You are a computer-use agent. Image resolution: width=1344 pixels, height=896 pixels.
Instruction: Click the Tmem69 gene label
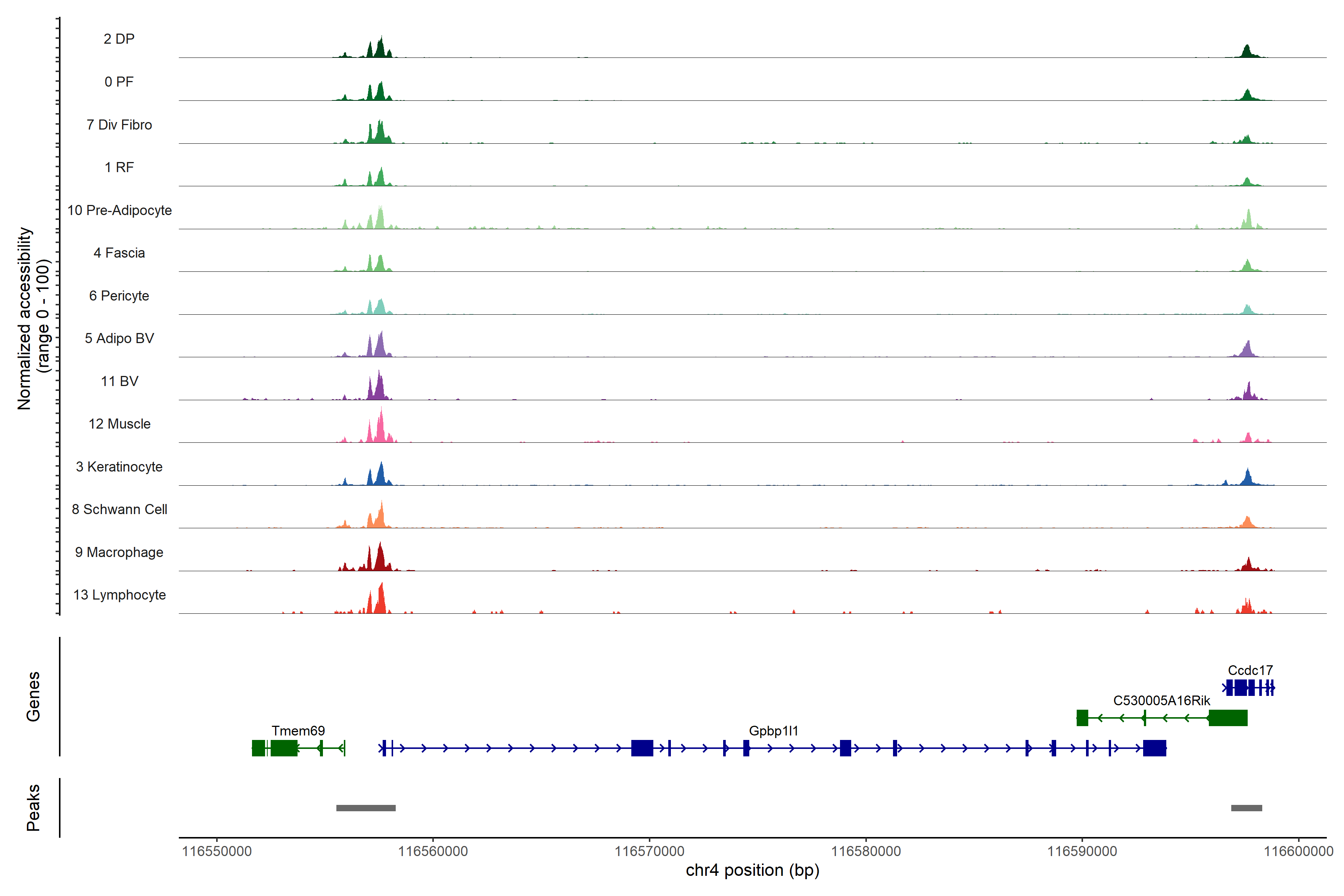coord(298,731)
